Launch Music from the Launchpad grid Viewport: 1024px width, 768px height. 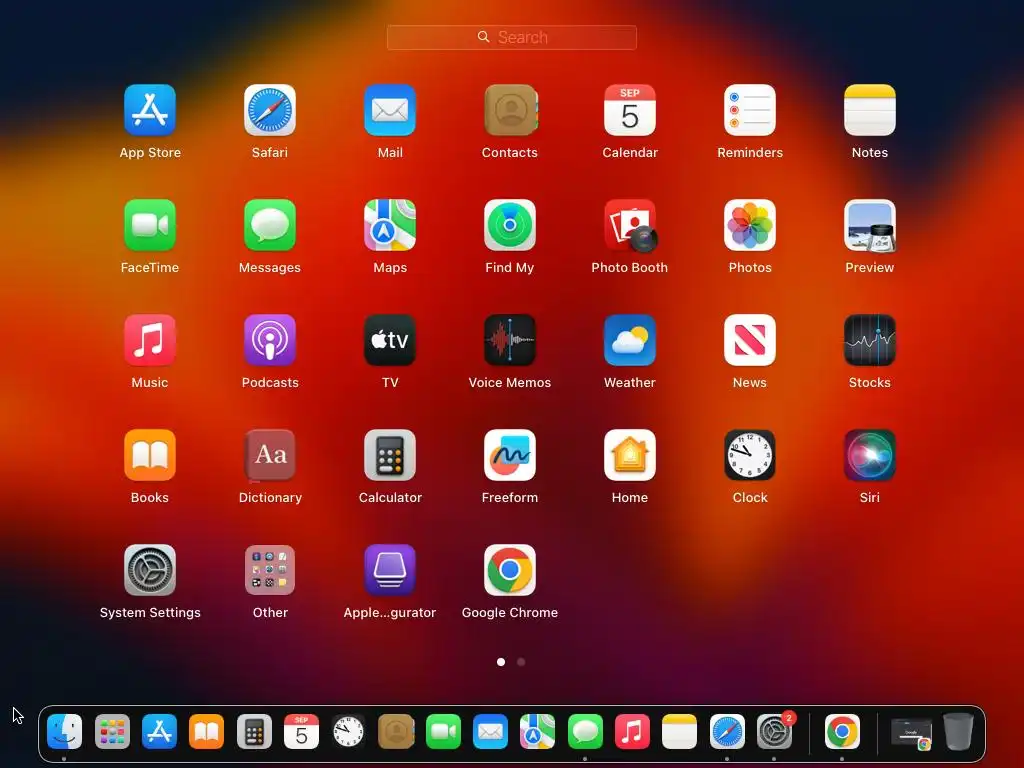(x=150, y=340)
